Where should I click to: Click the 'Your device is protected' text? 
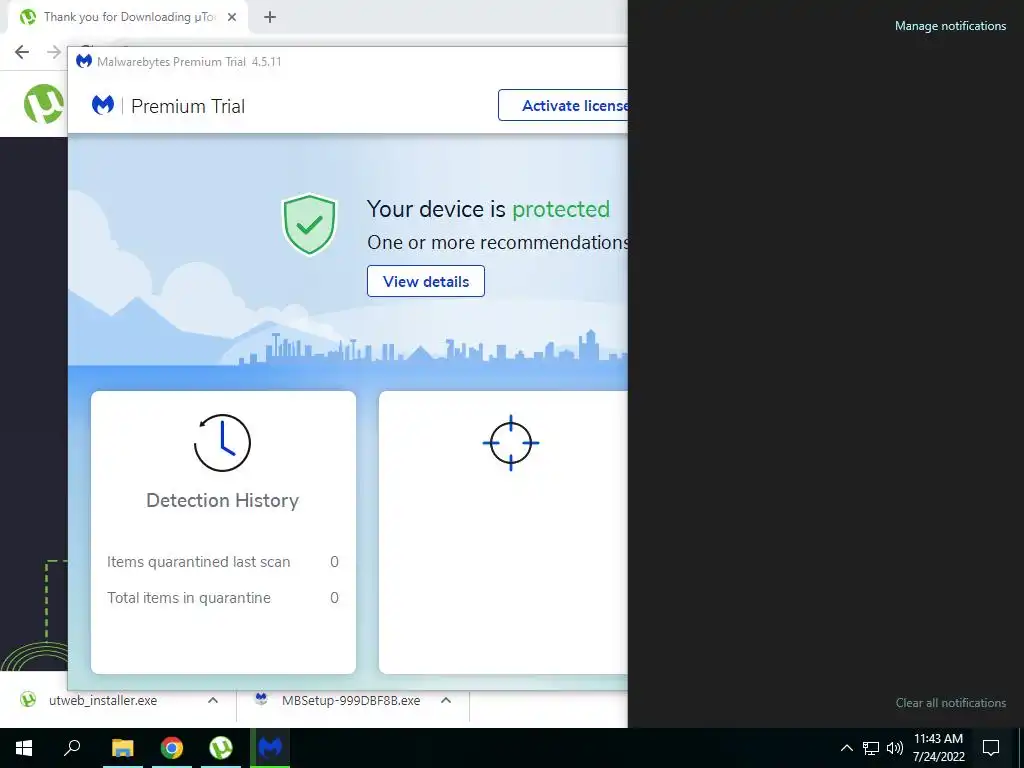pyautogui.click(x=488, y=209)
